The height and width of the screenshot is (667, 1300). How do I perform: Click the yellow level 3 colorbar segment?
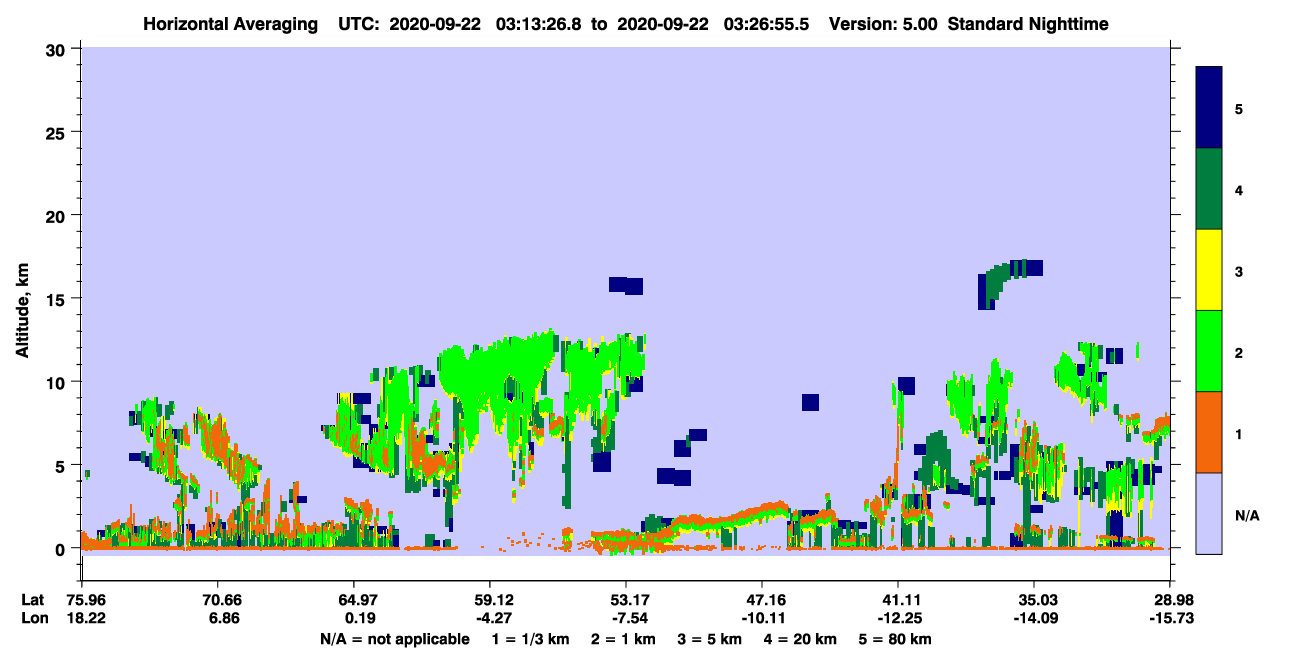pos(1209,269)
